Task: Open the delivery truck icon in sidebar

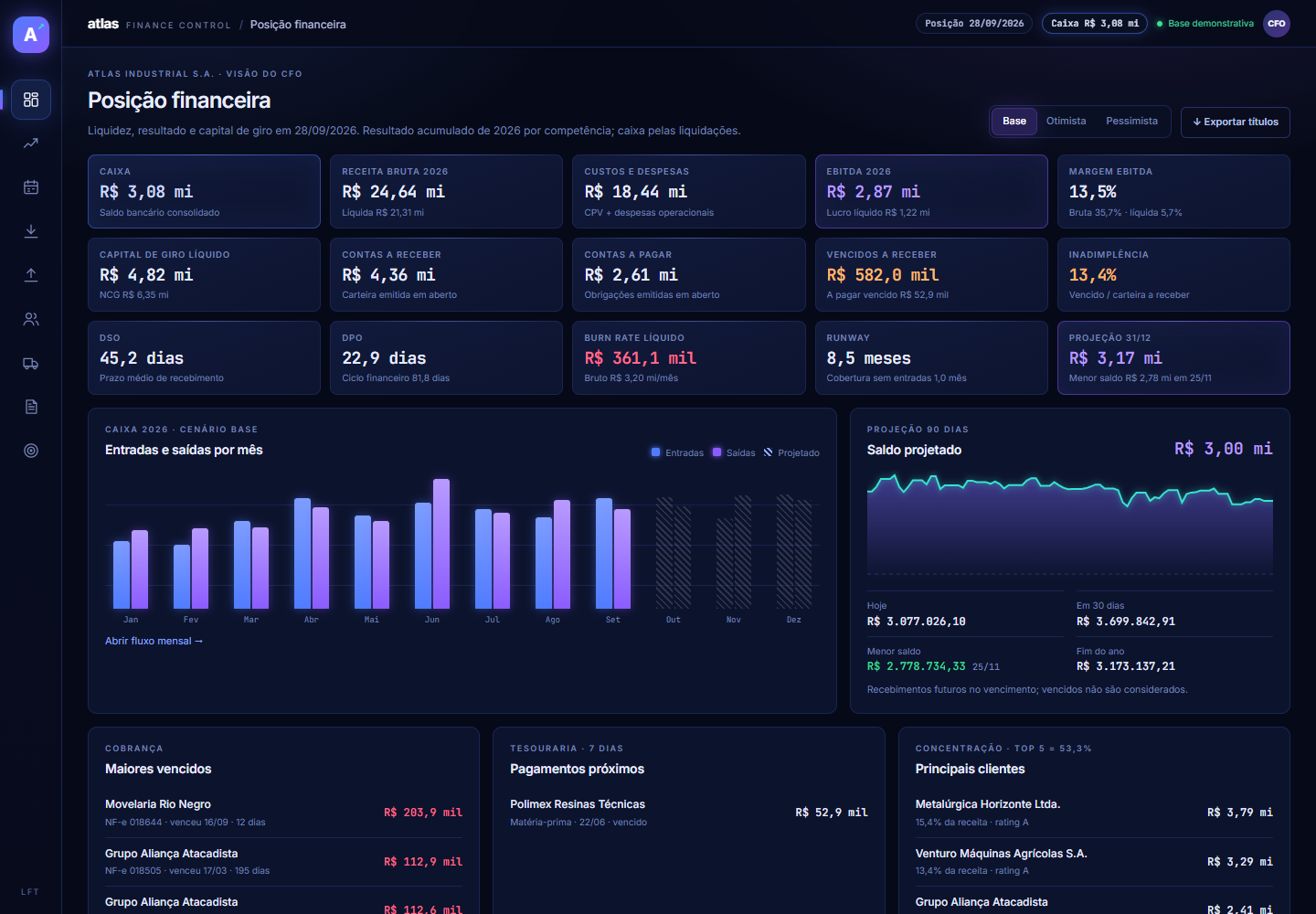Action: click(31, 363)
